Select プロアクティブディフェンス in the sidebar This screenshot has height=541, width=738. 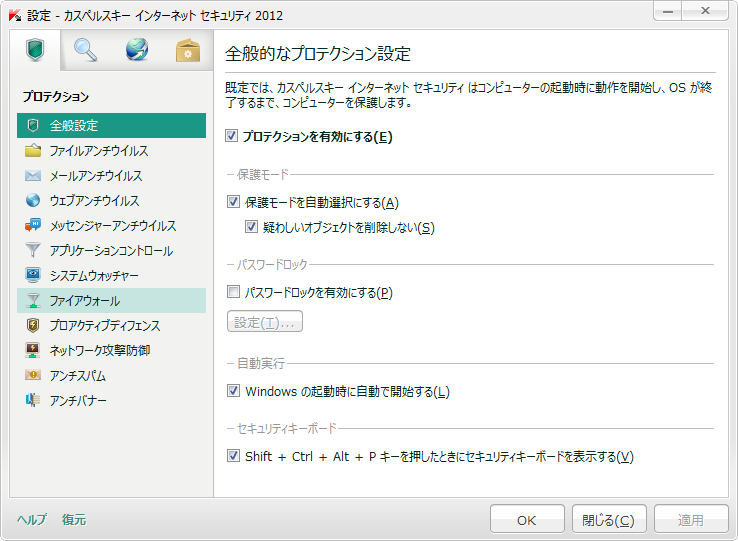(x=104, y=326)
